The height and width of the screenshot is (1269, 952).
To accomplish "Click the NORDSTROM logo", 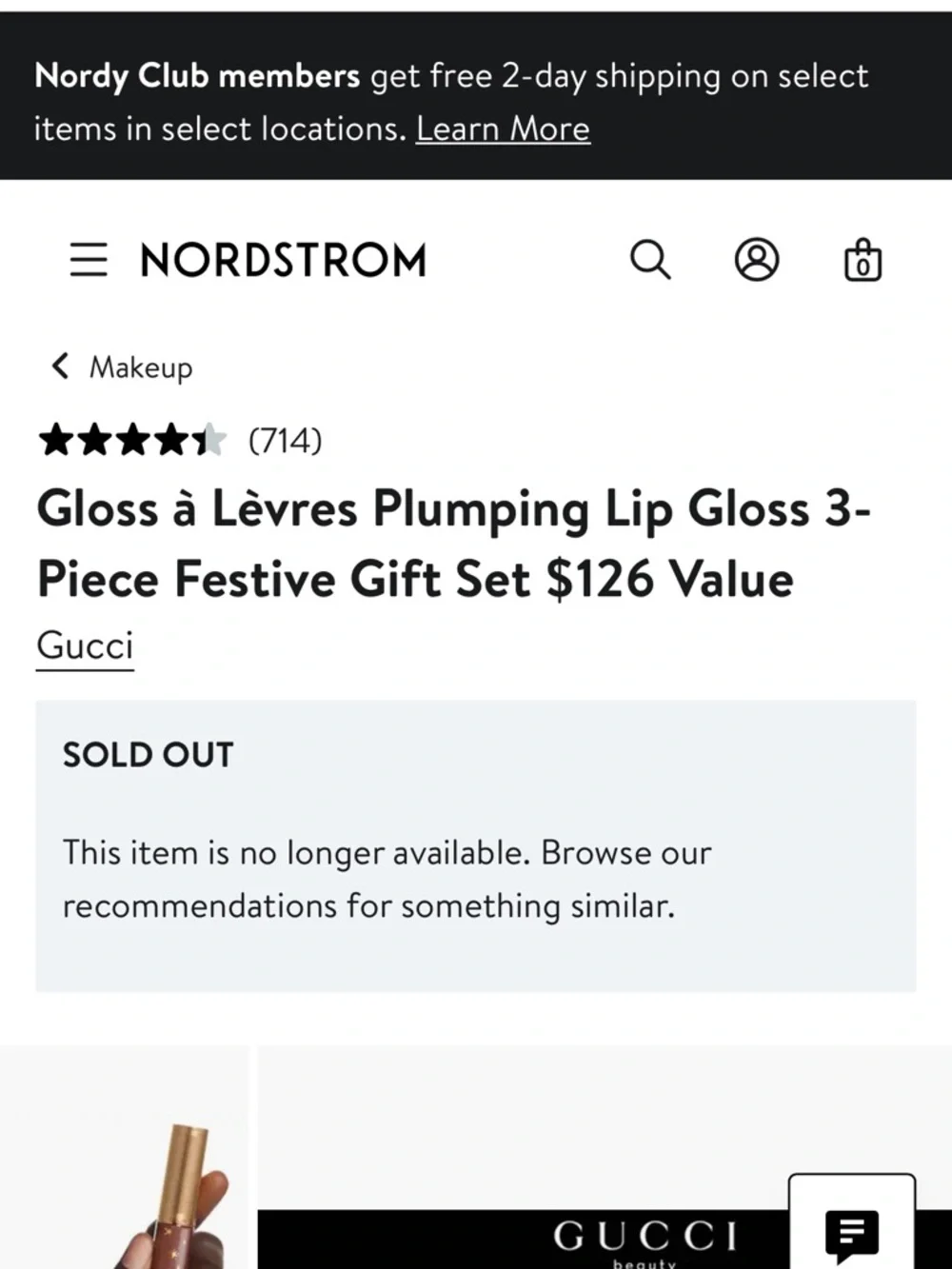I will click(282, 259).
